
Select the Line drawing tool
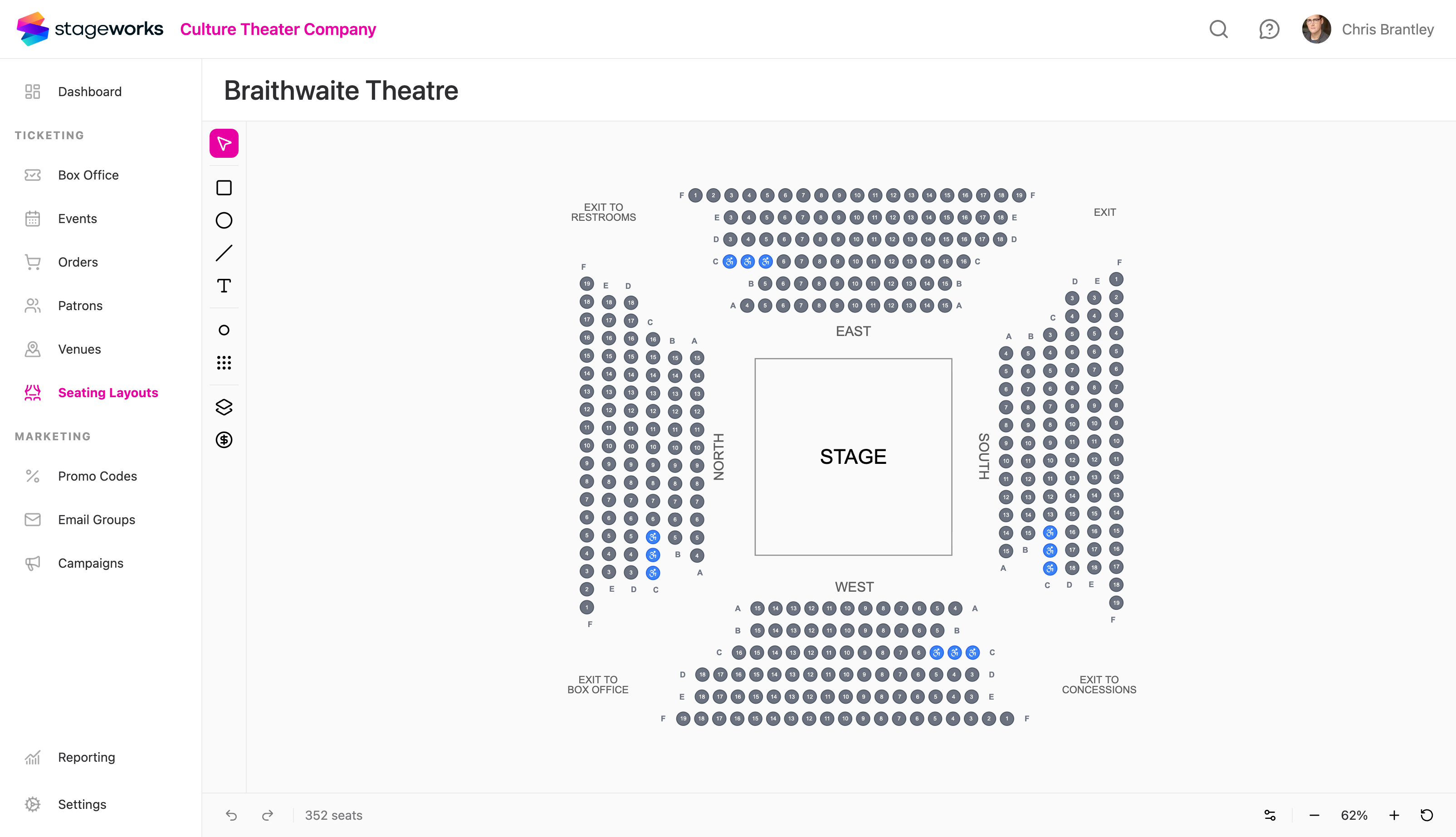point(224,253)
